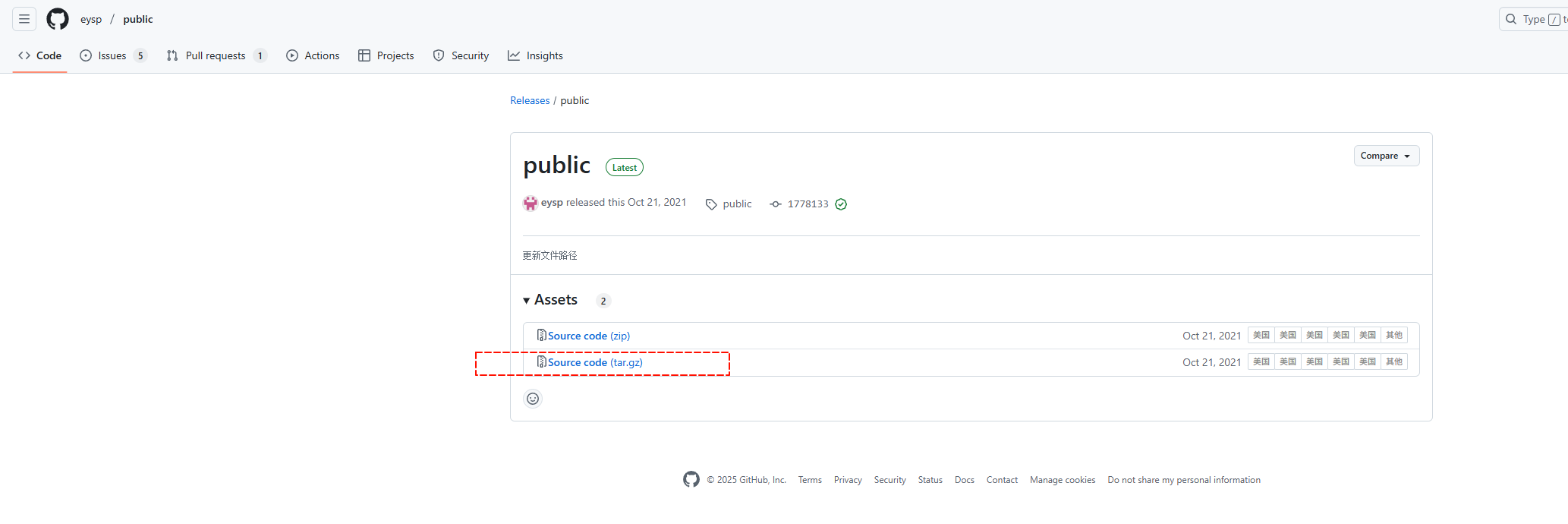Click the tar.gz file icon
This screenshot has width=1568, height=524.
[x=541, y=361]
